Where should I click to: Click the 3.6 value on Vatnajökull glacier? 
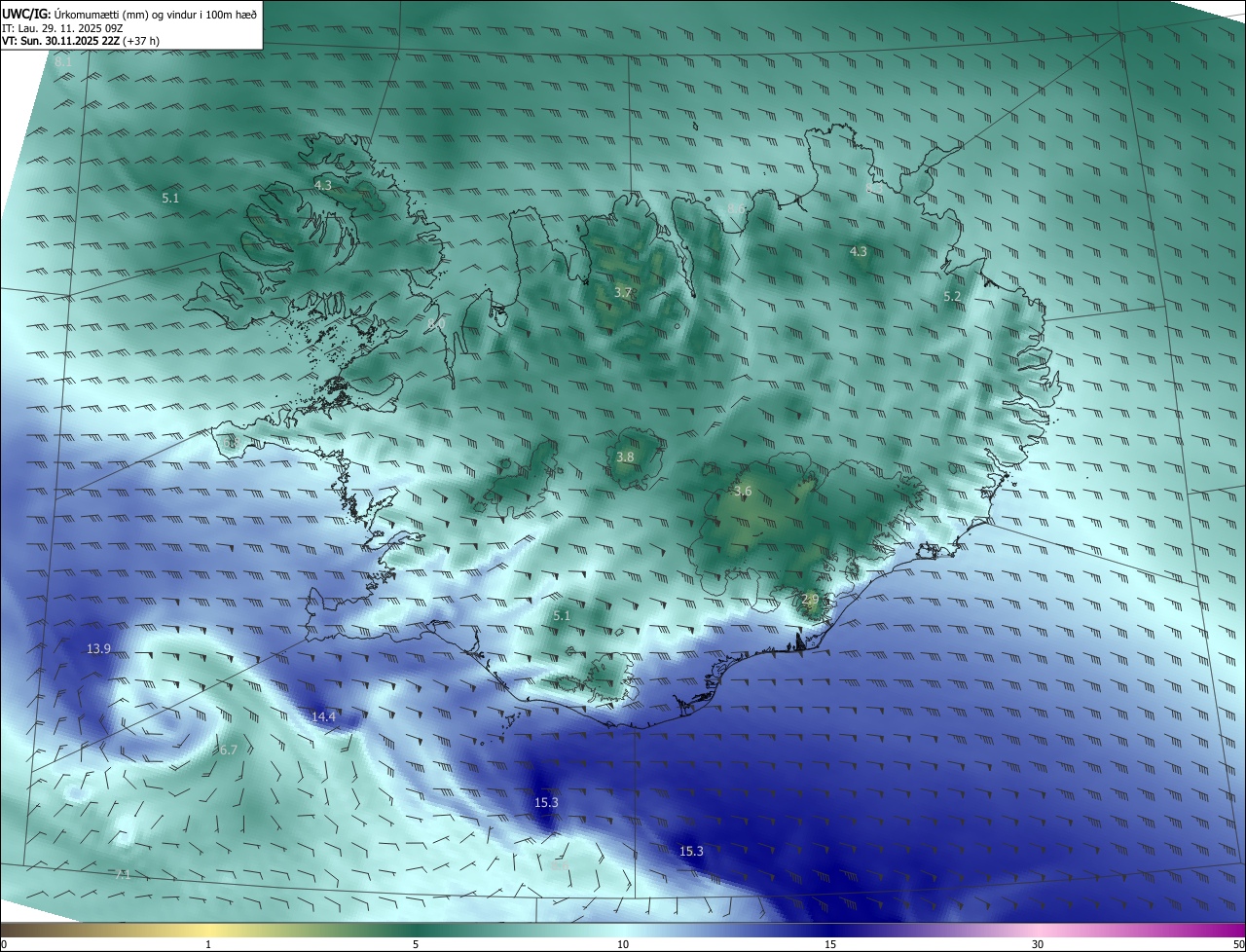pos(743,492)
